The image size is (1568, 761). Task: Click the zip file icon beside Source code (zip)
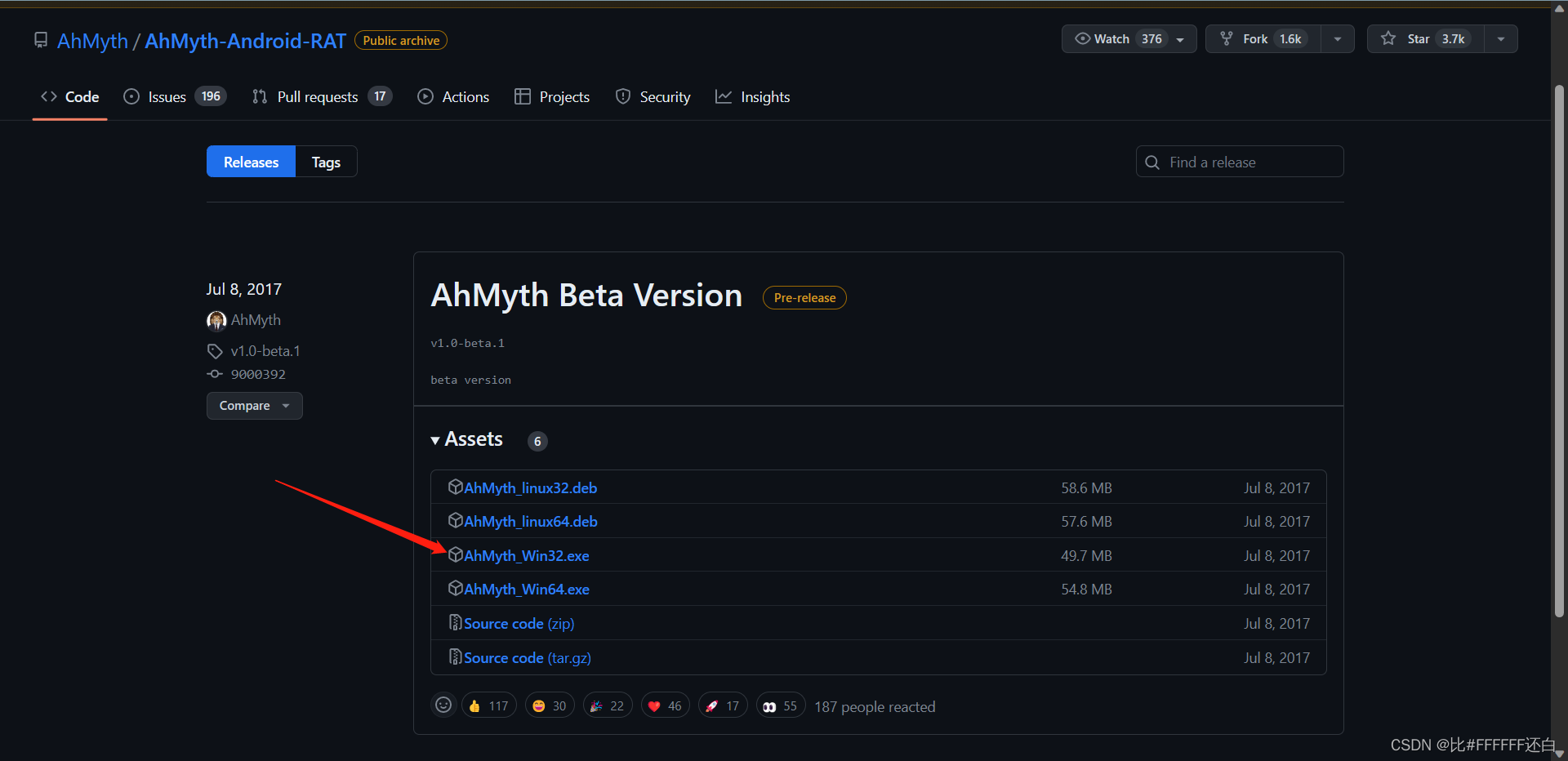point(456,622)
